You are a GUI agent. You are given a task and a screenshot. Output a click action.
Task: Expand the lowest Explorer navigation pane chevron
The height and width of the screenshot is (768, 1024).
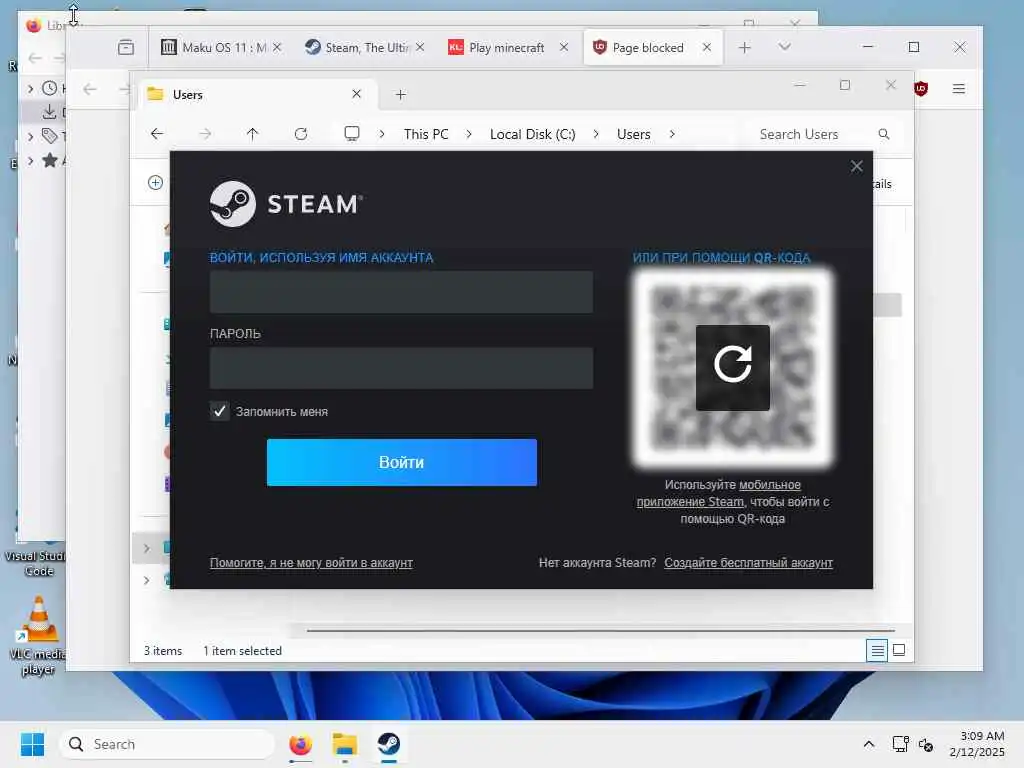click(146, 580)
